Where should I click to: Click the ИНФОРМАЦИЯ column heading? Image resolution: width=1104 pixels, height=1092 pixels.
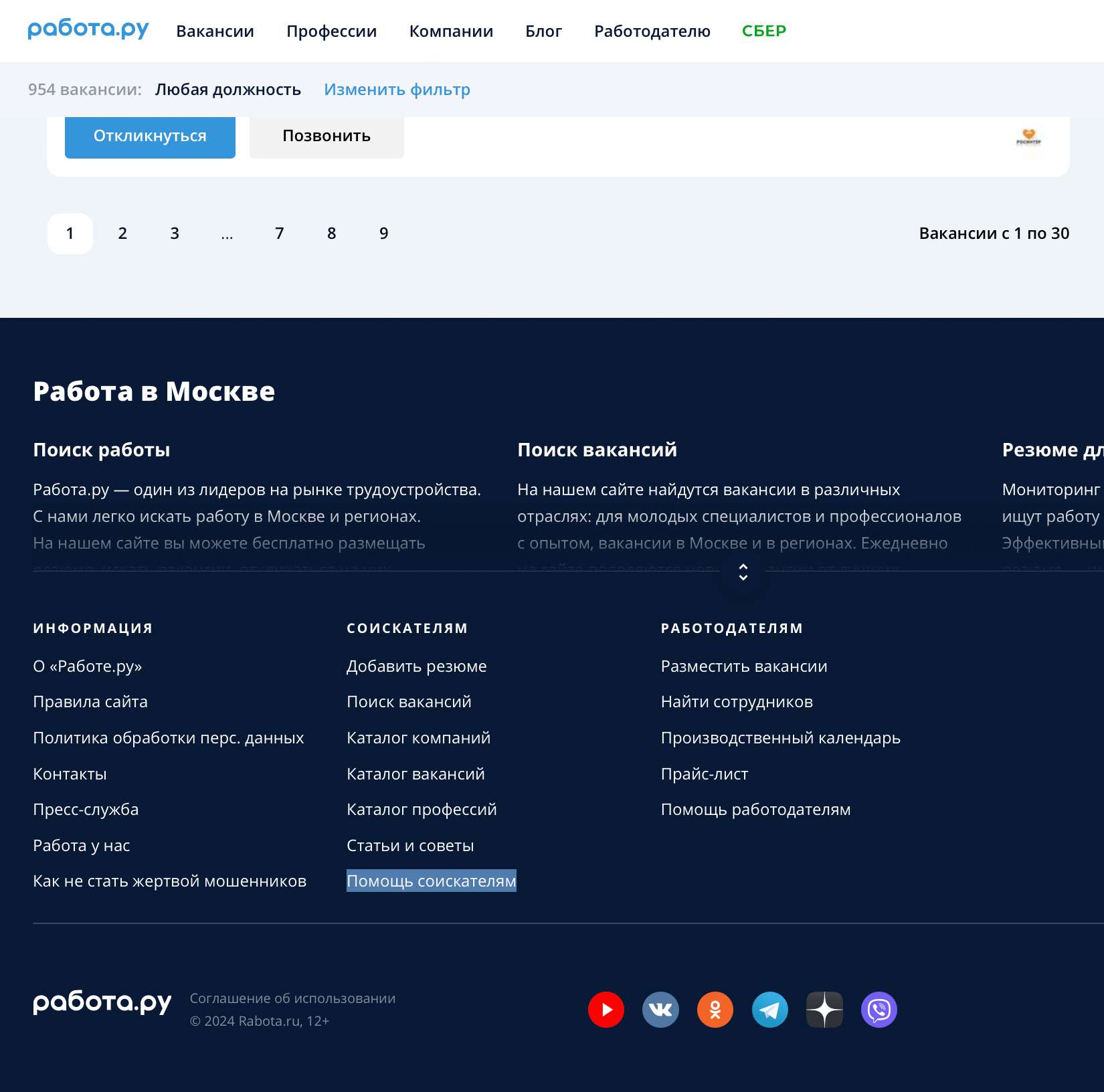tap(93, 628)
